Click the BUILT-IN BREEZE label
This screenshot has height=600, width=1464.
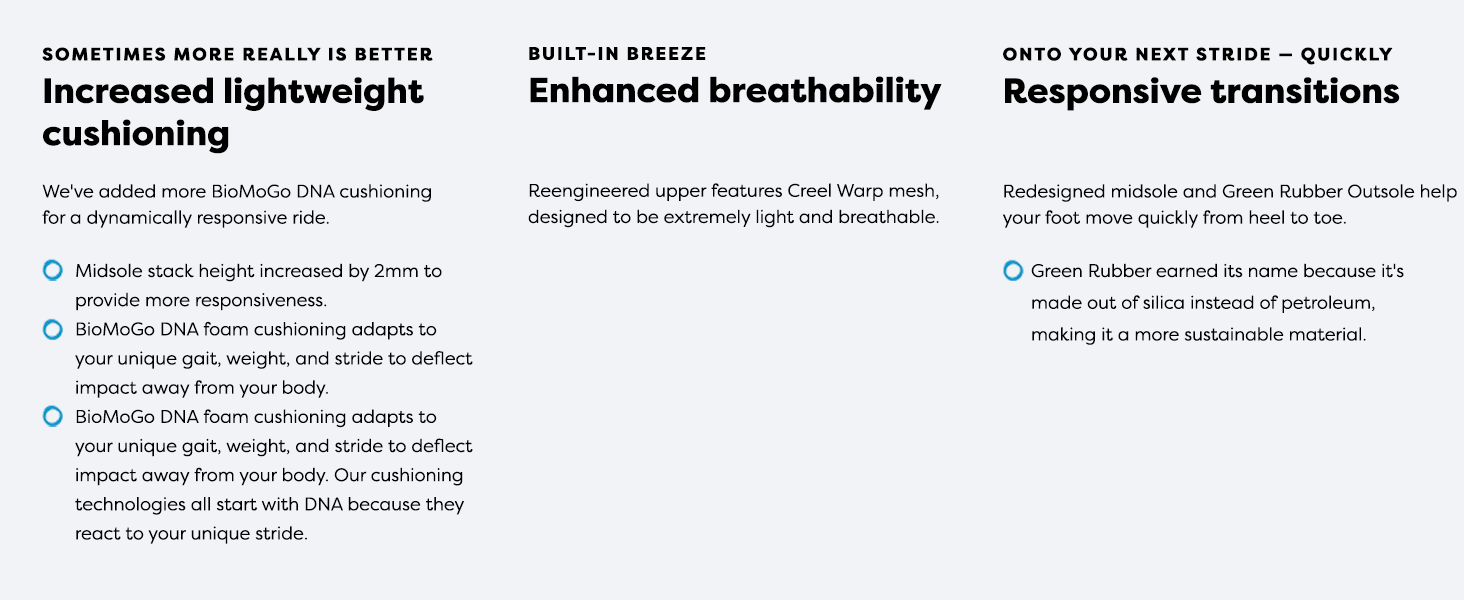point(617,54)
